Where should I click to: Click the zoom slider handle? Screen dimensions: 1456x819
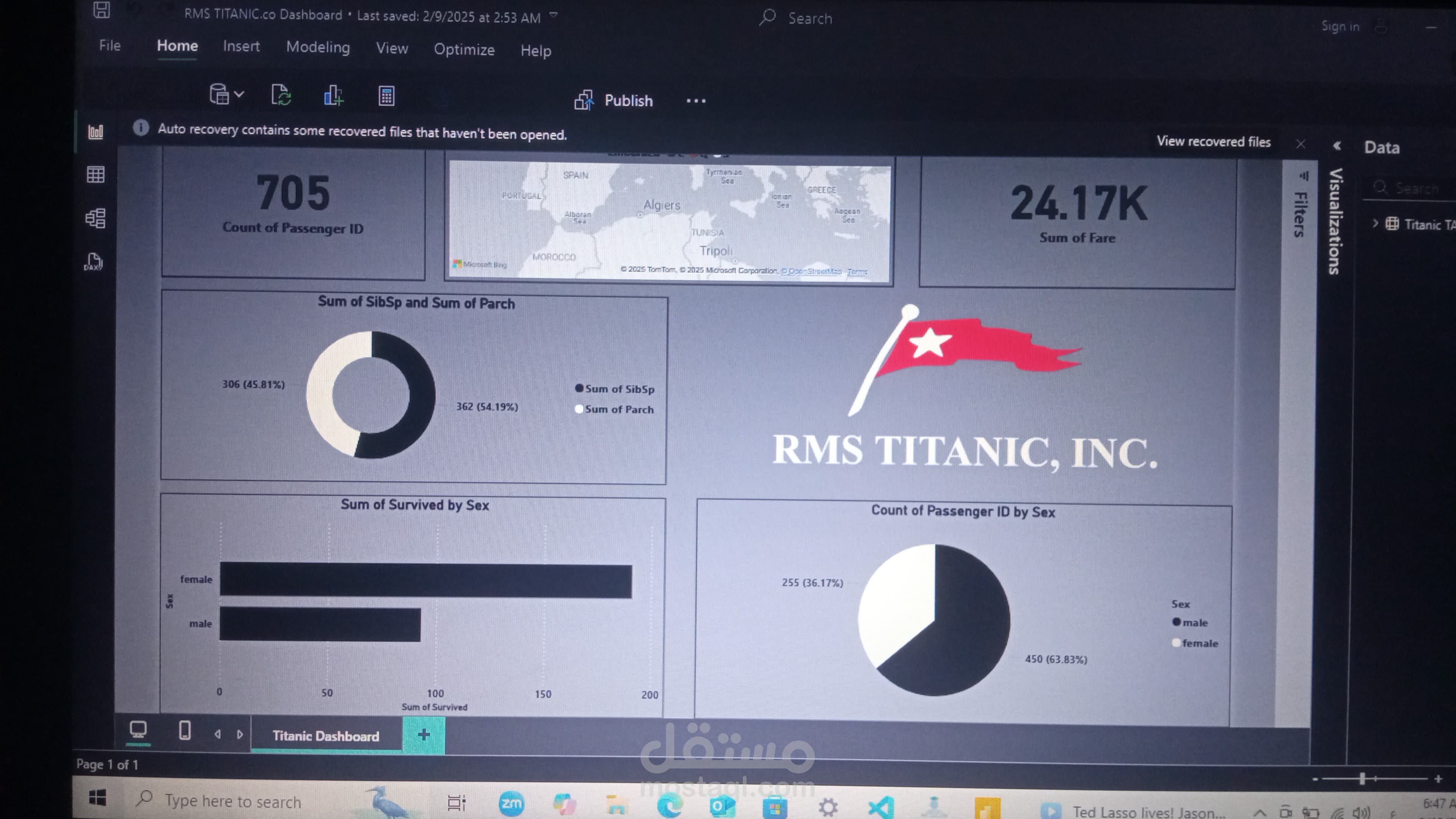(1362, 779)
